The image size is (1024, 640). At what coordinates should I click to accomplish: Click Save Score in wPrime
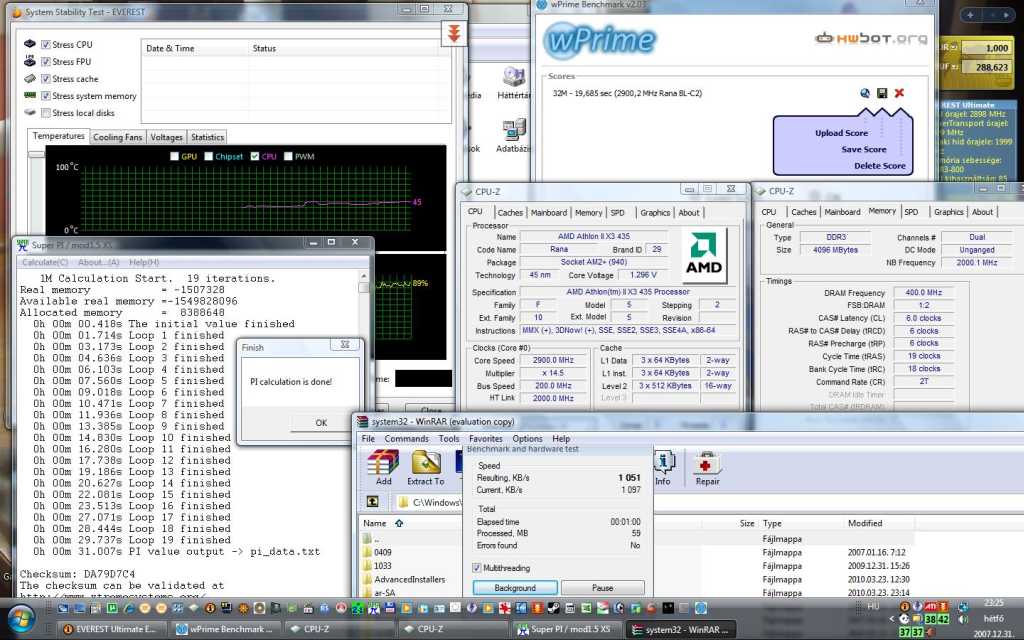863,149
